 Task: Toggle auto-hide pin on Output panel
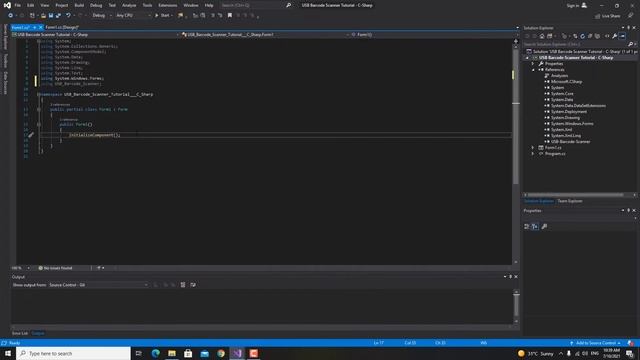click(511, 277)
